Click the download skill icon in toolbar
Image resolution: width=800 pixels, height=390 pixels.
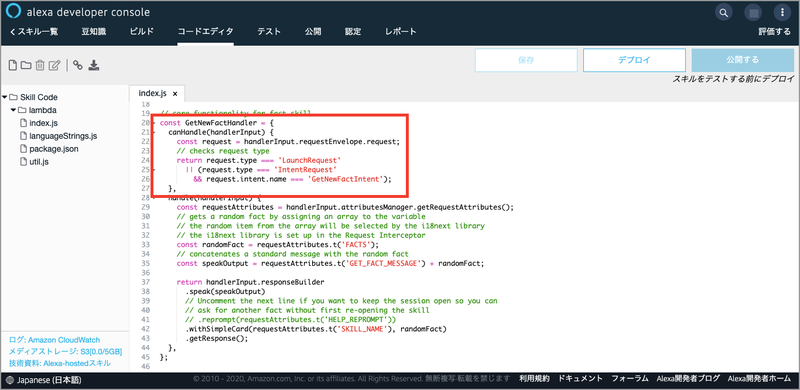pos(94,65)
